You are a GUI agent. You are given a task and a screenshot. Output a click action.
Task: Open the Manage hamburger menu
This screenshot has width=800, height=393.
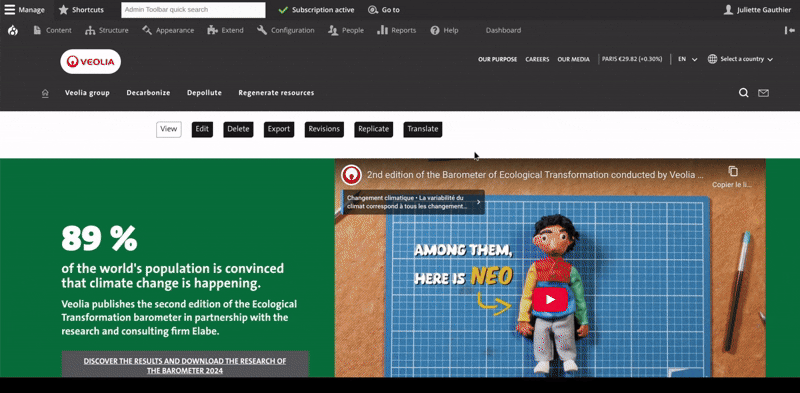(x=24, y=10)
